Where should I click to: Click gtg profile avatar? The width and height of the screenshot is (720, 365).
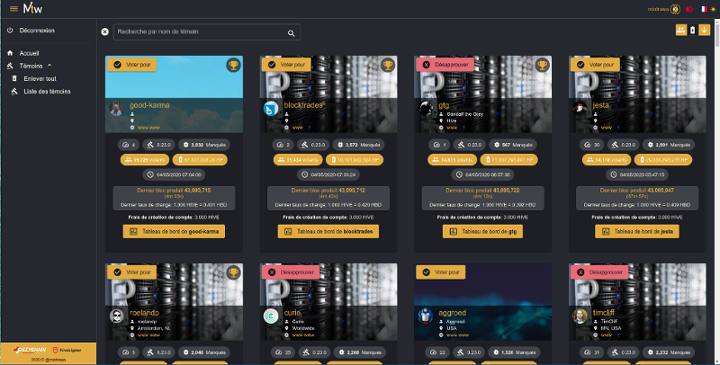tap(425, 109)
